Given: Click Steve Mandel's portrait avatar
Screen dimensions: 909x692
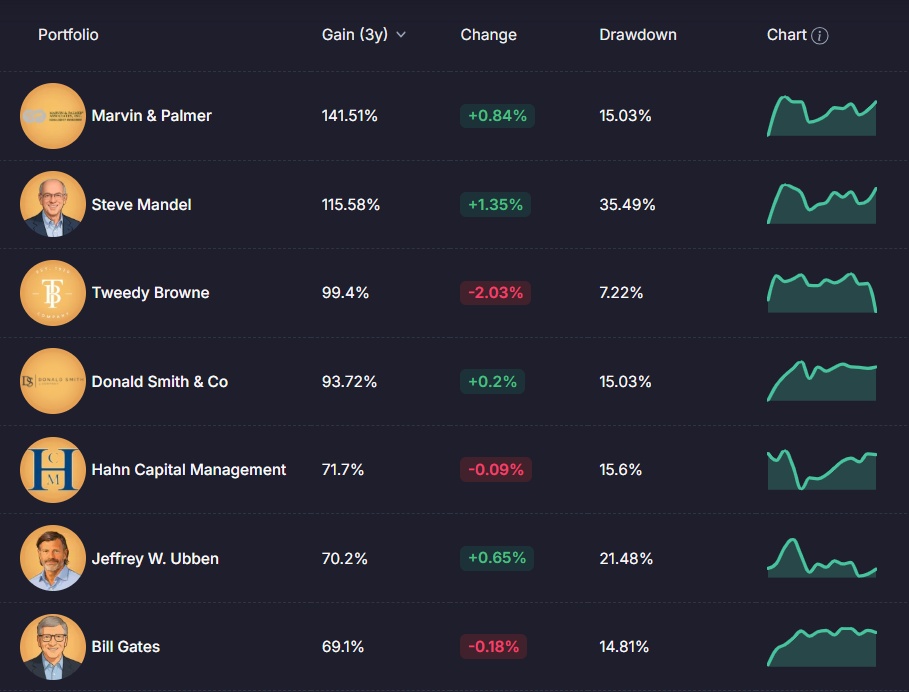Looking at the screenshot, I should [x=53, y=204].
